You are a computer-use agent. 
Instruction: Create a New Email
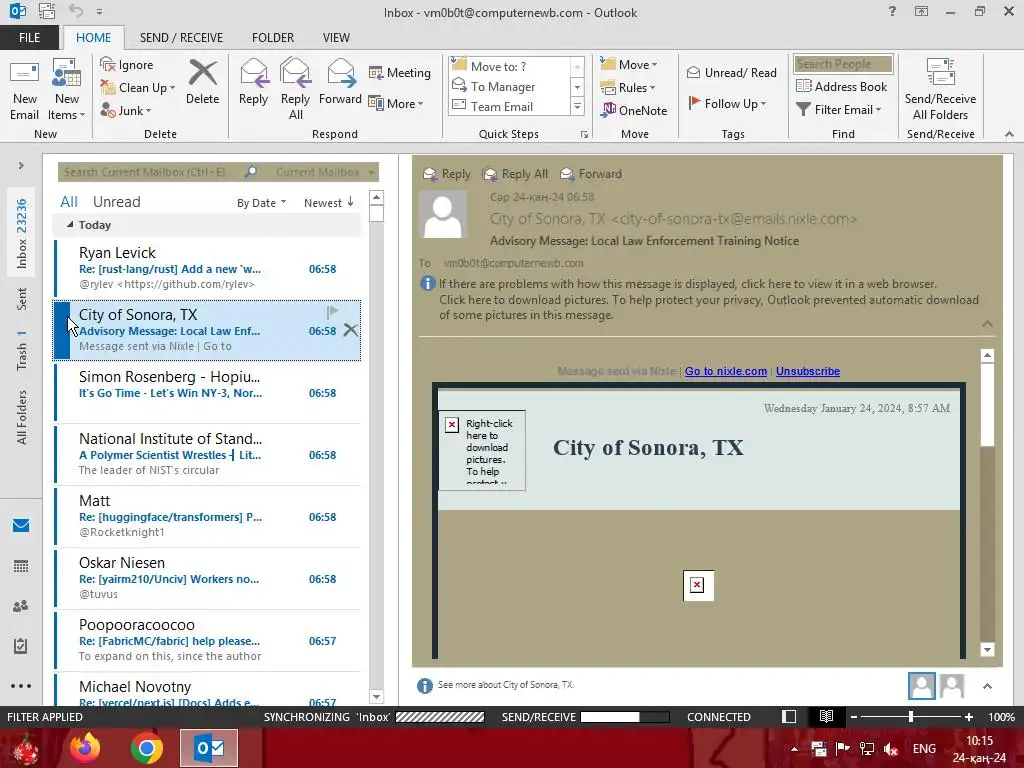point(24,89)
